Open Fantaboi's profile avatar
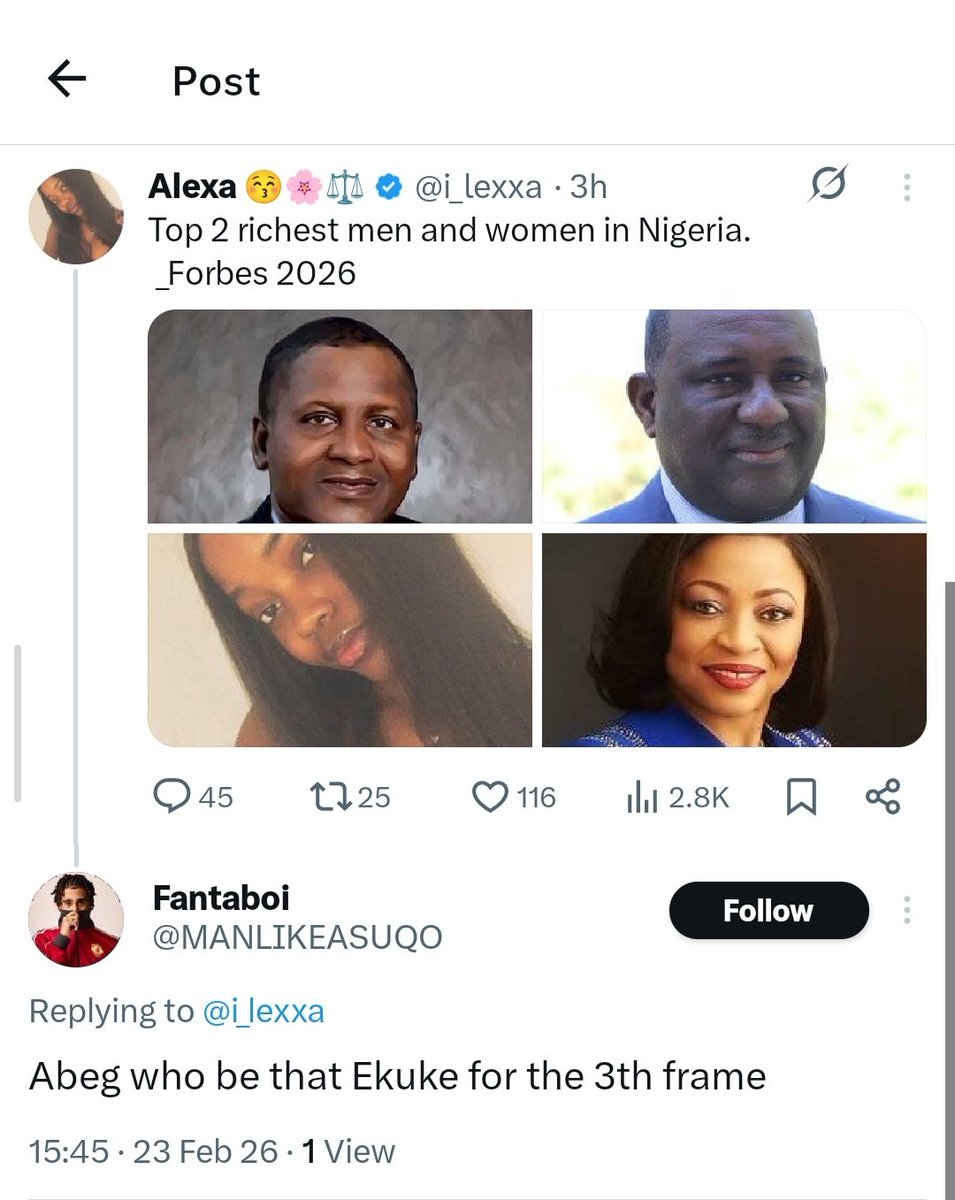This screenshot has height=1200, width=955. [x=76, y=920]
